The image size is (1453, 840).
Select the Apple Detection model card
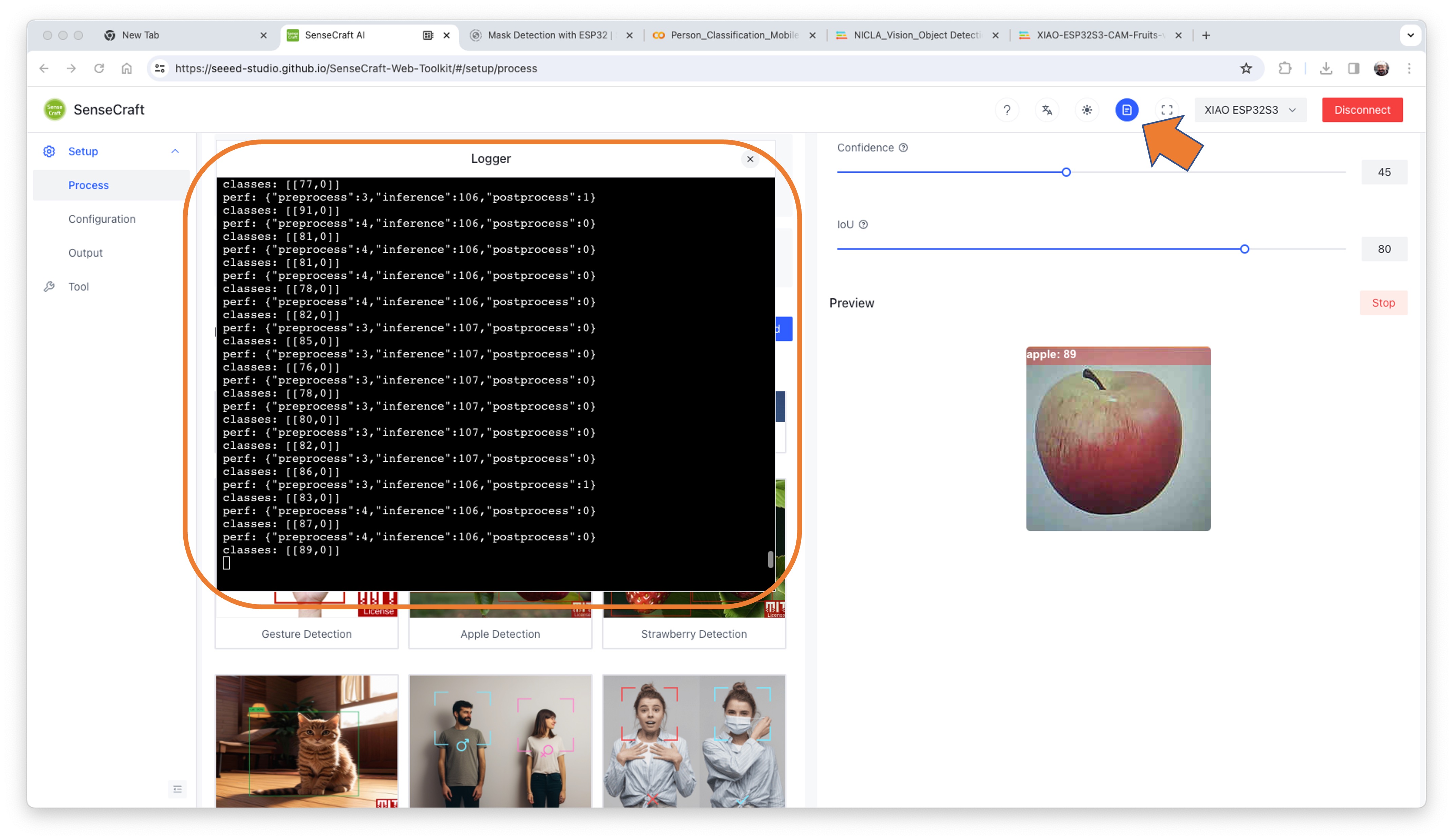tap(500, 620)
